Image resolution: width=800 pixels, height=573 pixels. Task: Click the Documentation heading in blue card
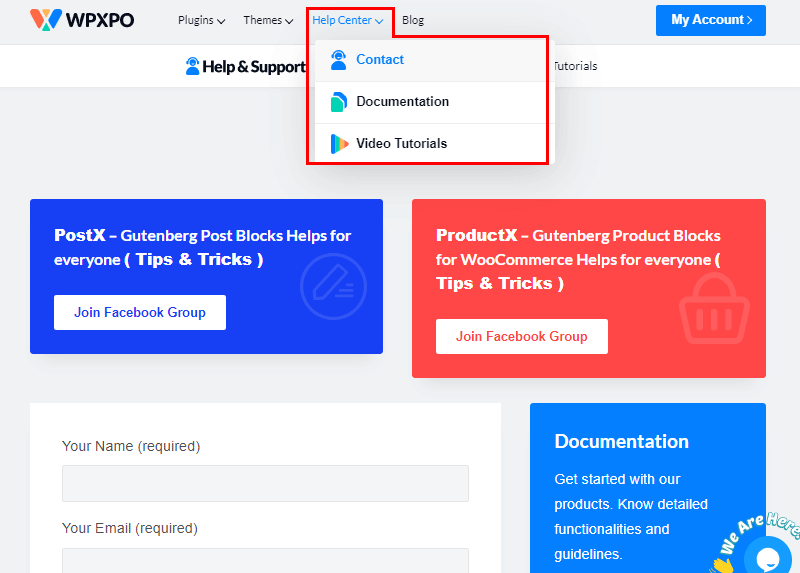[621, 441]
